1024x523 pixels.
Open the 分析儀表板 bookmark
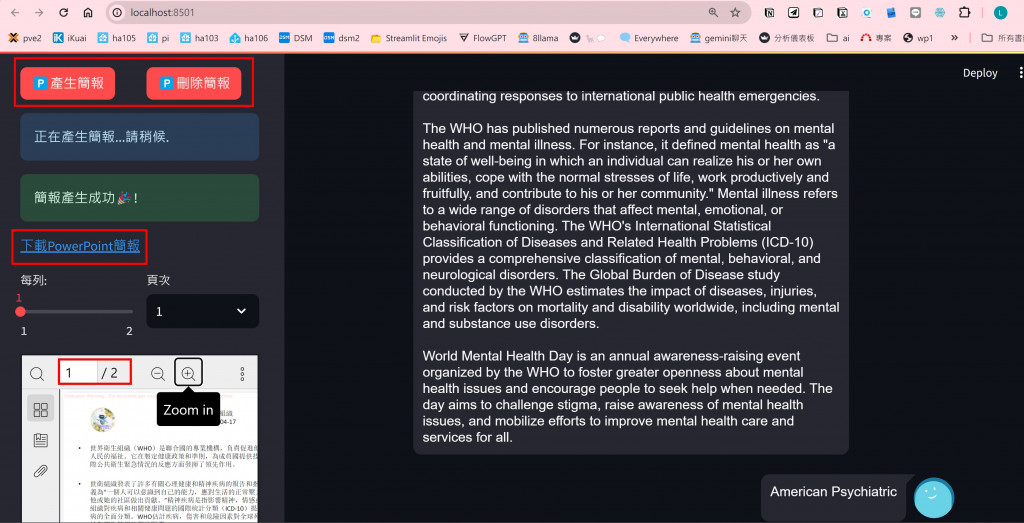[x=788, y=38]
